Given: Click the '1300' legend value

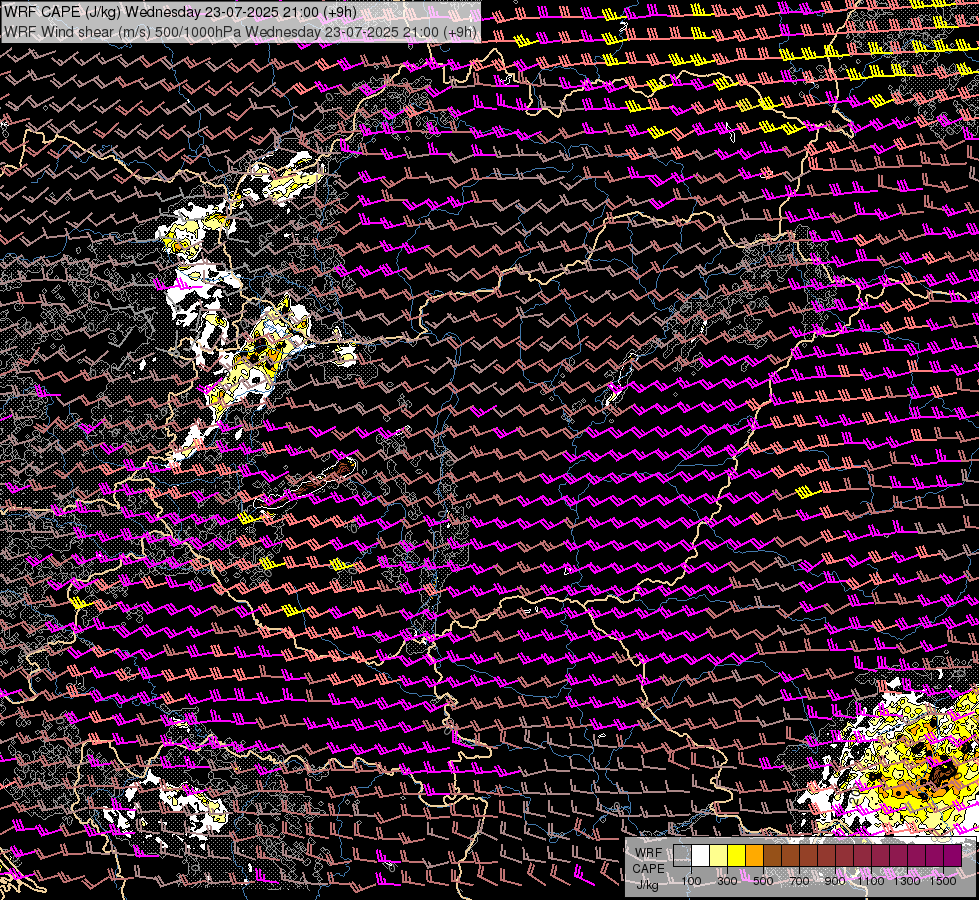Looking at the screenshot, I should point(907,881).
